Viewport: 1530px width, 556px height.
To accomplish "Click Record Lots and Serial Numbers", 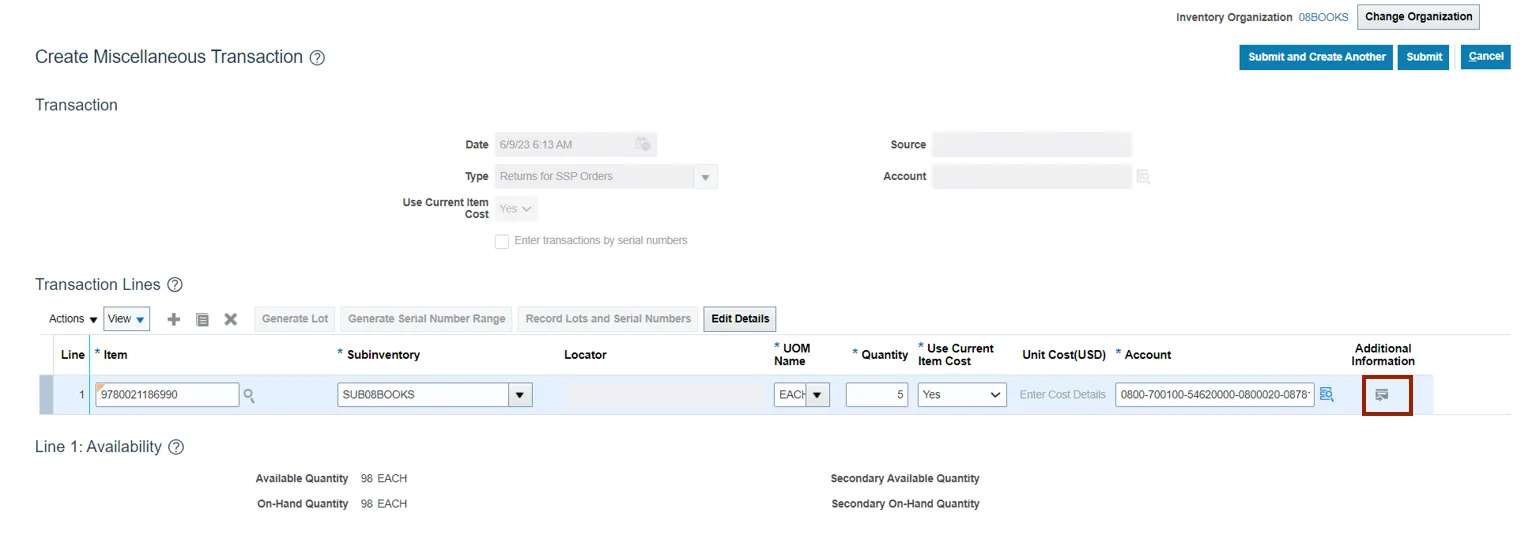I will click(608, 319).
